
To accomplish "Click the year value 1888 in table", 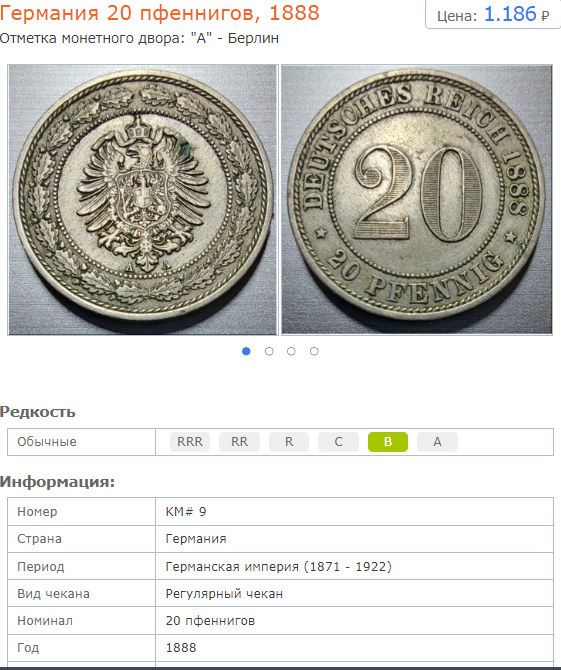I will 181,647.
